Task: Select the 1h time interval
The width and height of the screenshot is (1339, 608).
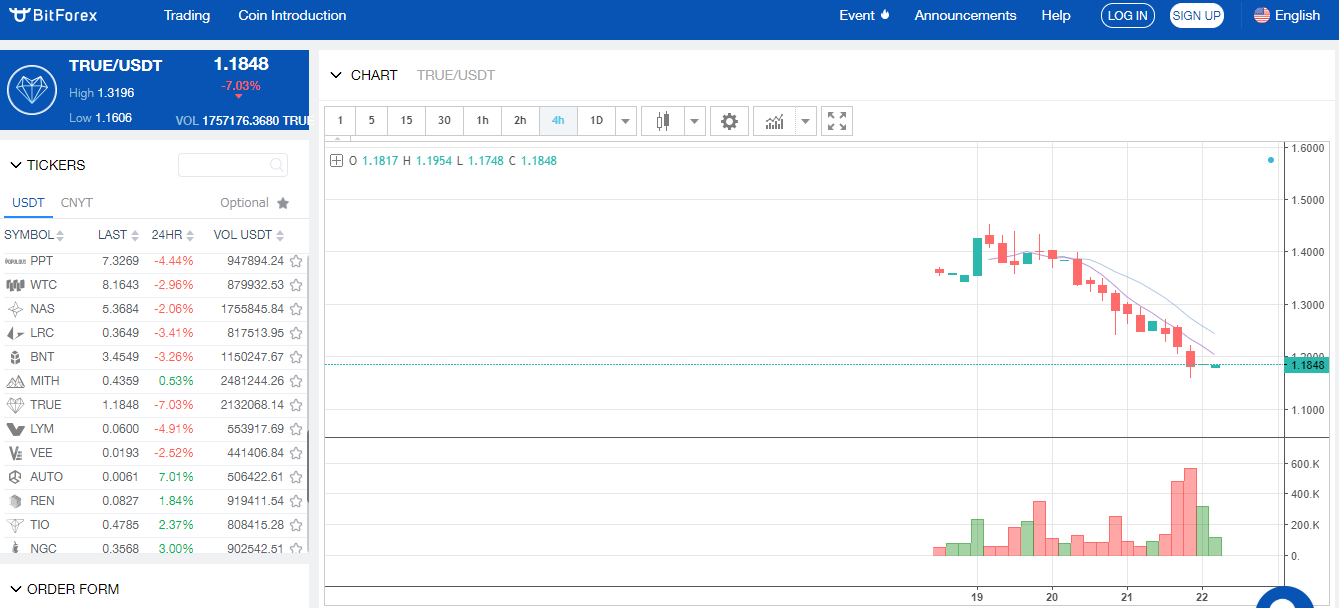Action: [x=482, y=121]
